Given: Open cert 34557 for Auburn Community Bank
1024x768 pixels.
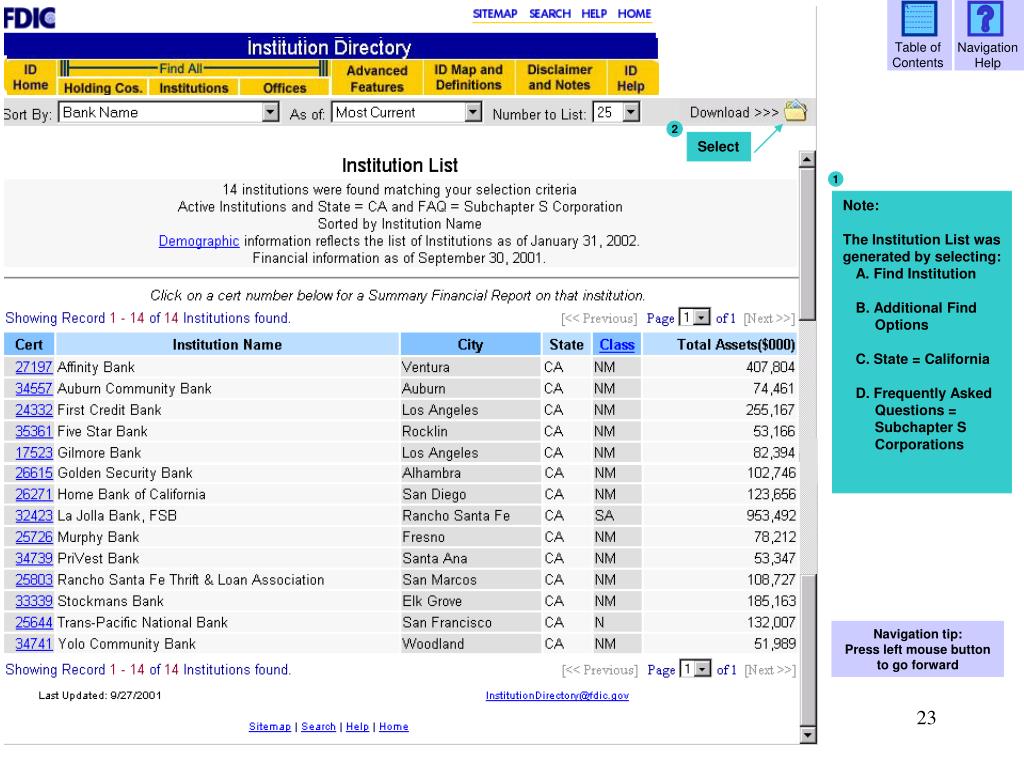Looking at the screenshot, I should coord(34,389).
